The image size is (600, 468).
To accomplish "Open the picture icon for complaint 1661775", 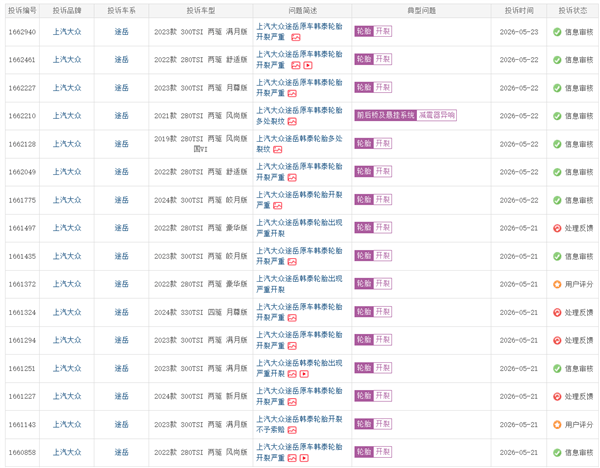I will (277, 206).
